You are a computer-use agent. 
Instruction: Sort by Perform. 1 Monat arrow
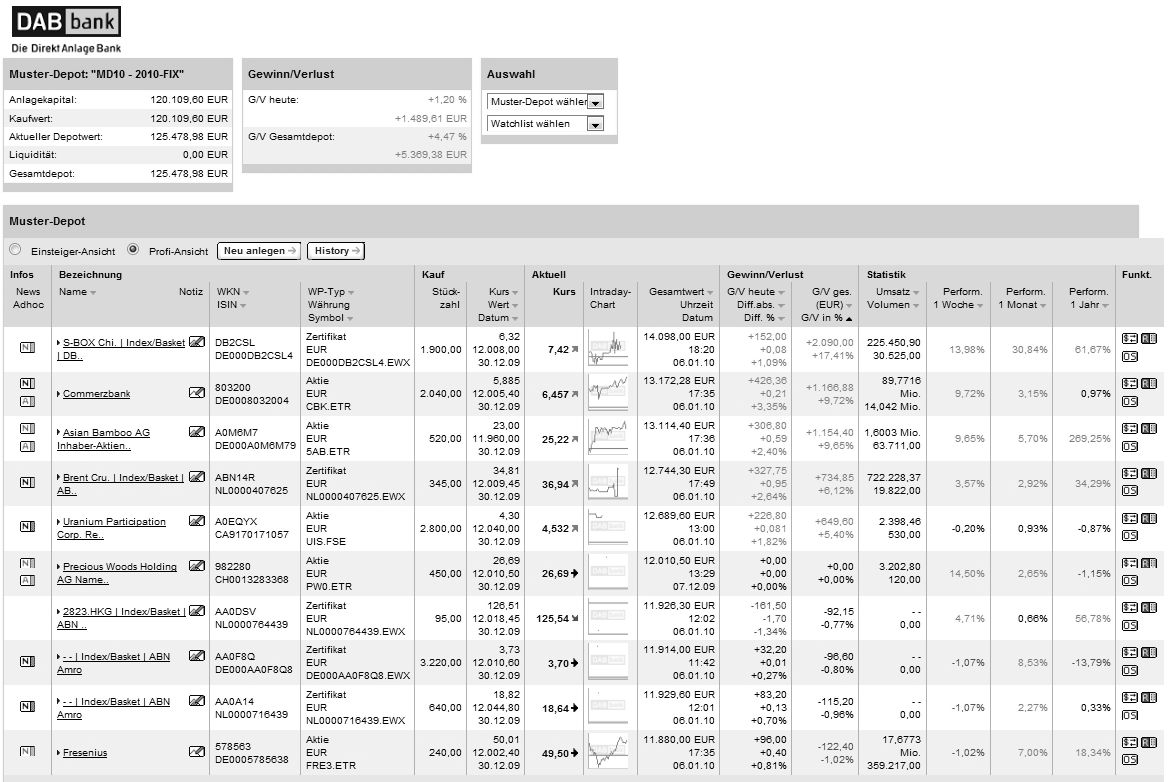point(1043,306)
